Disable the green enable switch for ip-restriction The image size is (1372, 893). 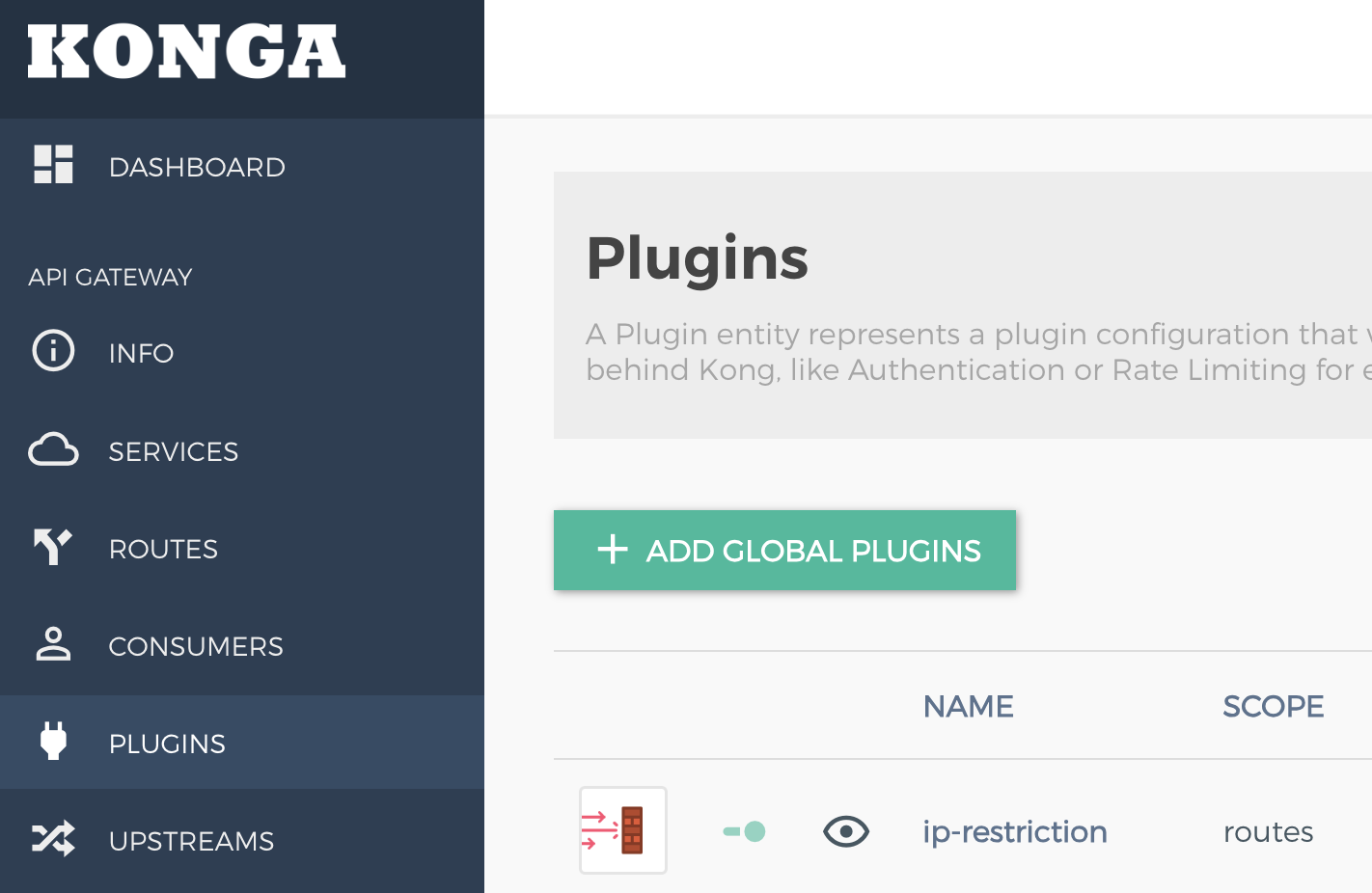(x=743, y=830)
